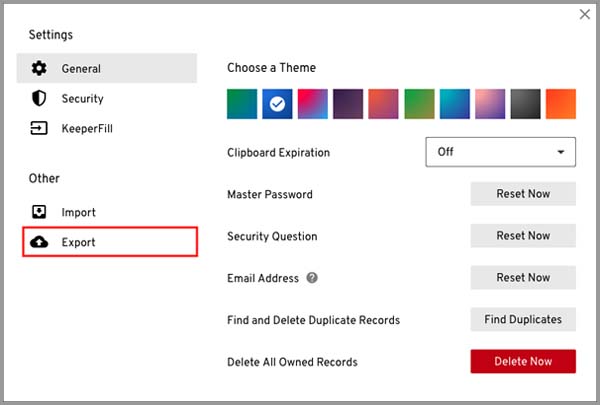
Task: Click the shield icon beside Security
Action: click(x=39, y=98)
